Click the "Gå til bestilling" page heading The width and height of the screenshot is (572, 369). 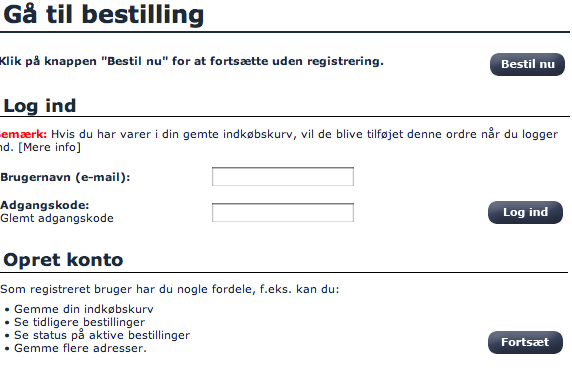coord(103,15)
